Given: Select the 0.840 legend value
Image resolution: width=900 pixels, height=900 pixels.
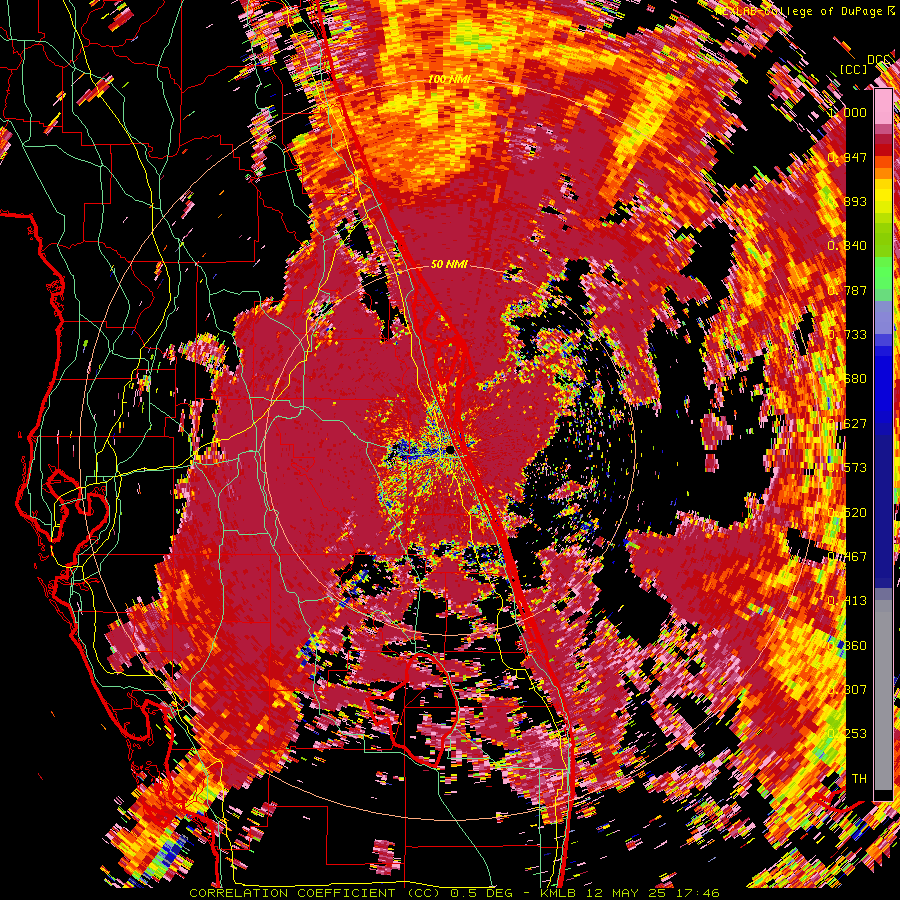Looking at the screenshot, I should click(847, 246).
